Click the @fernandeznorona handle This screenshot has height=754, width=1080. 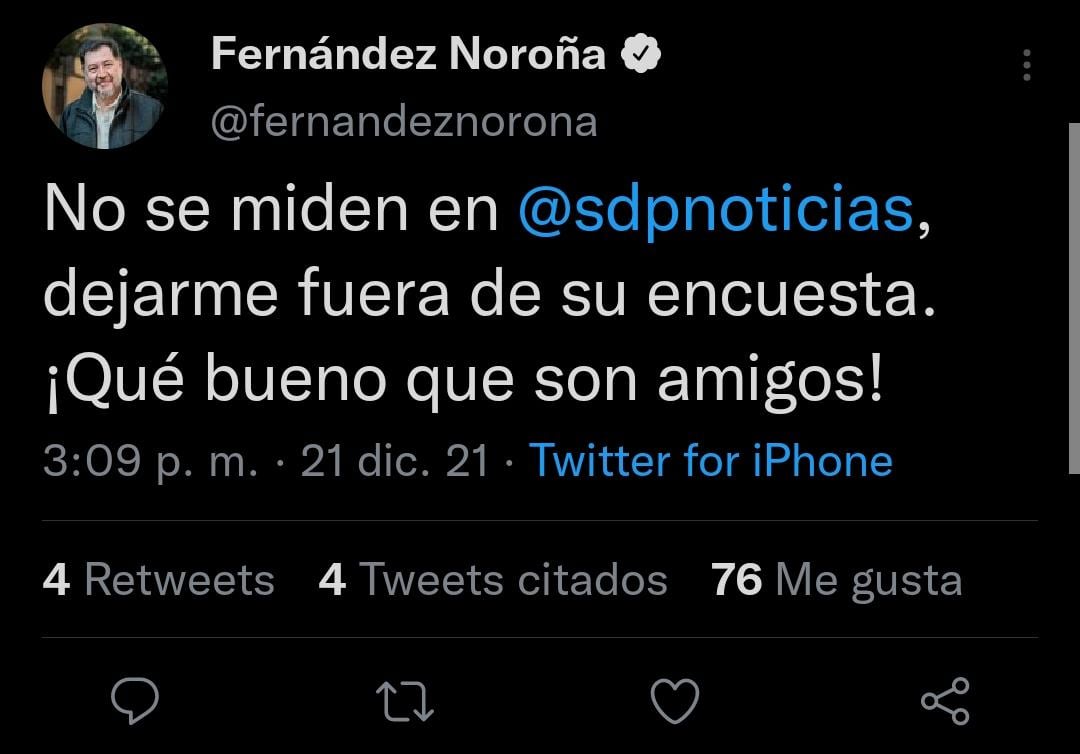tap(404, 122)
